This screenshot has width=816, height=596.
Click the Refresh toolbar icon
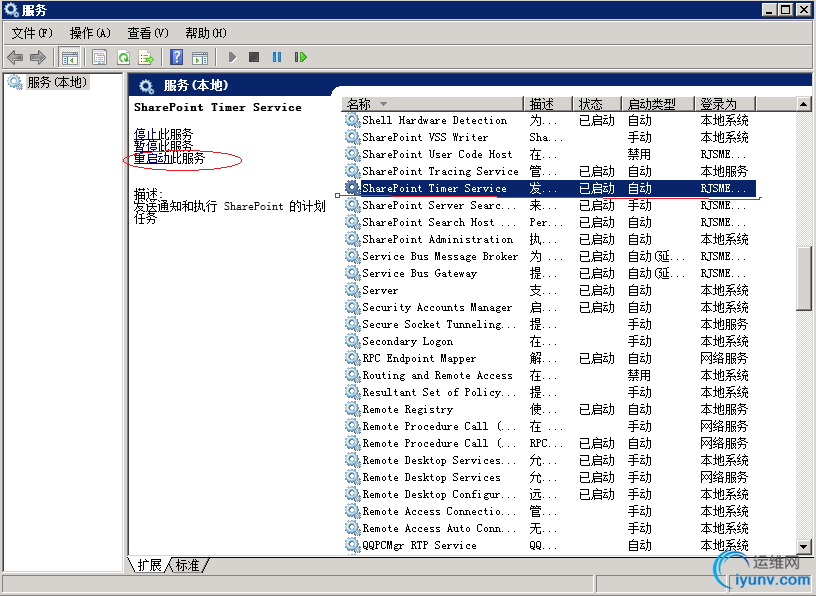(x=123, y=57)
